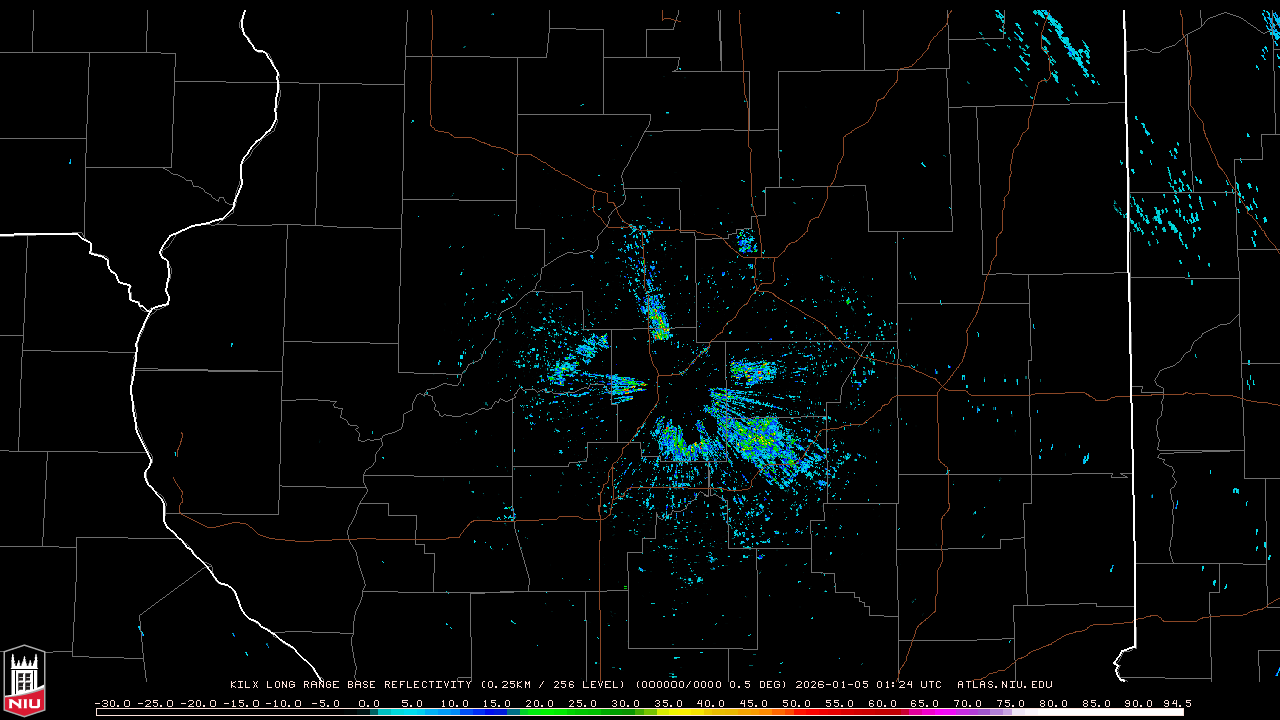
Task: Click the 94.5 label ending the reflectivity scale
Action: coord(1176,703)
